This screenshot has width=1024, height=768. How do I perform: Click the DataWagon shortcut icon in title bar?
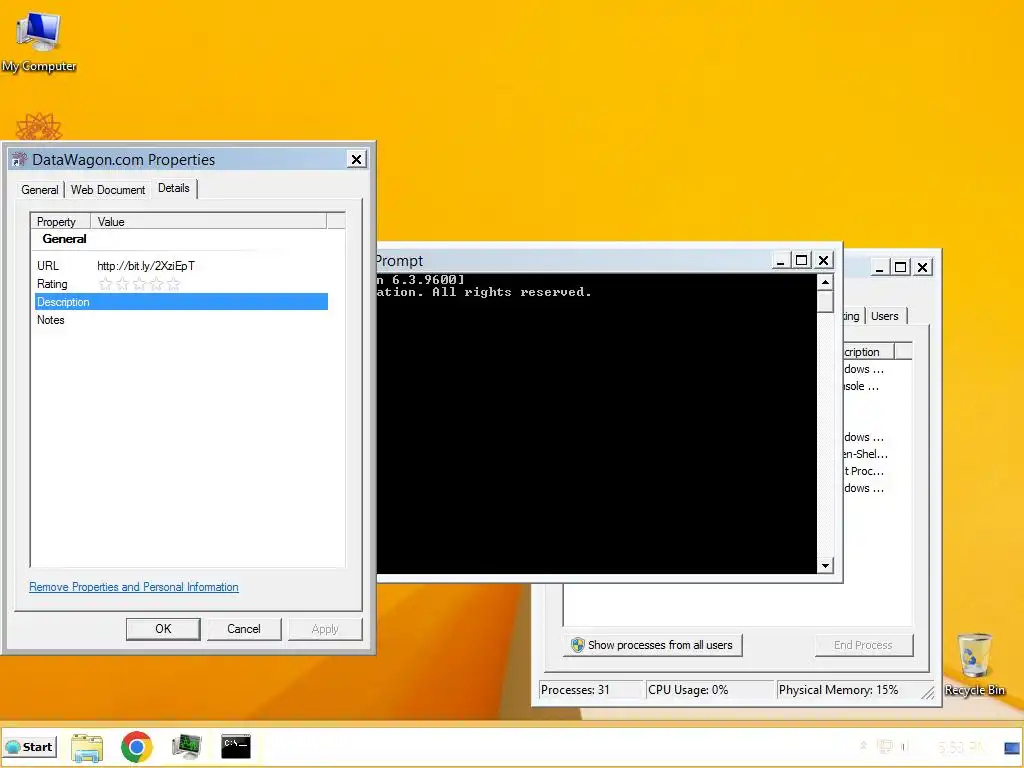[x=19, y=159]
